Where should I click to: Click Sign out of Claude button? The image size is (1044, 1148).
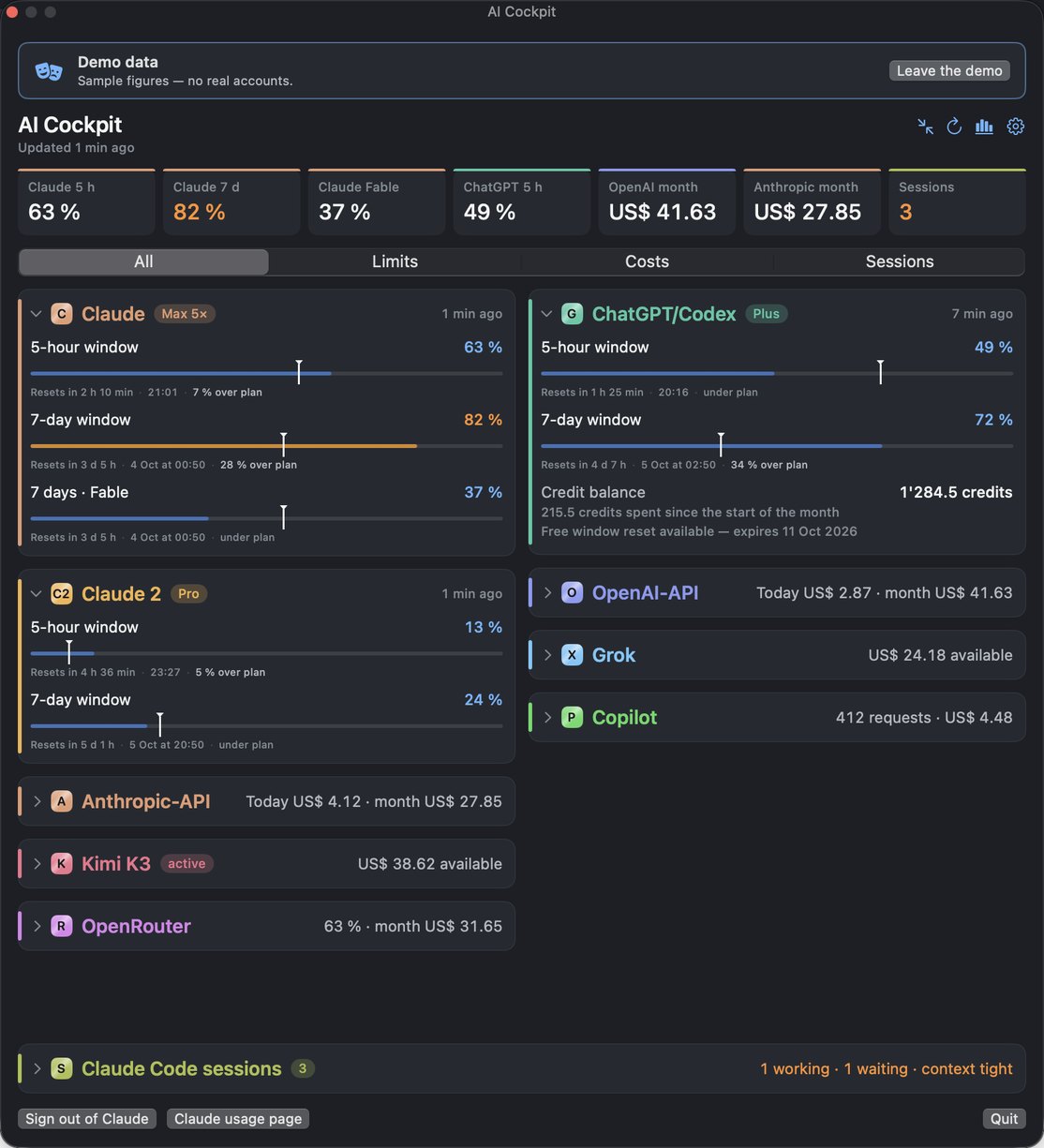87,1119
